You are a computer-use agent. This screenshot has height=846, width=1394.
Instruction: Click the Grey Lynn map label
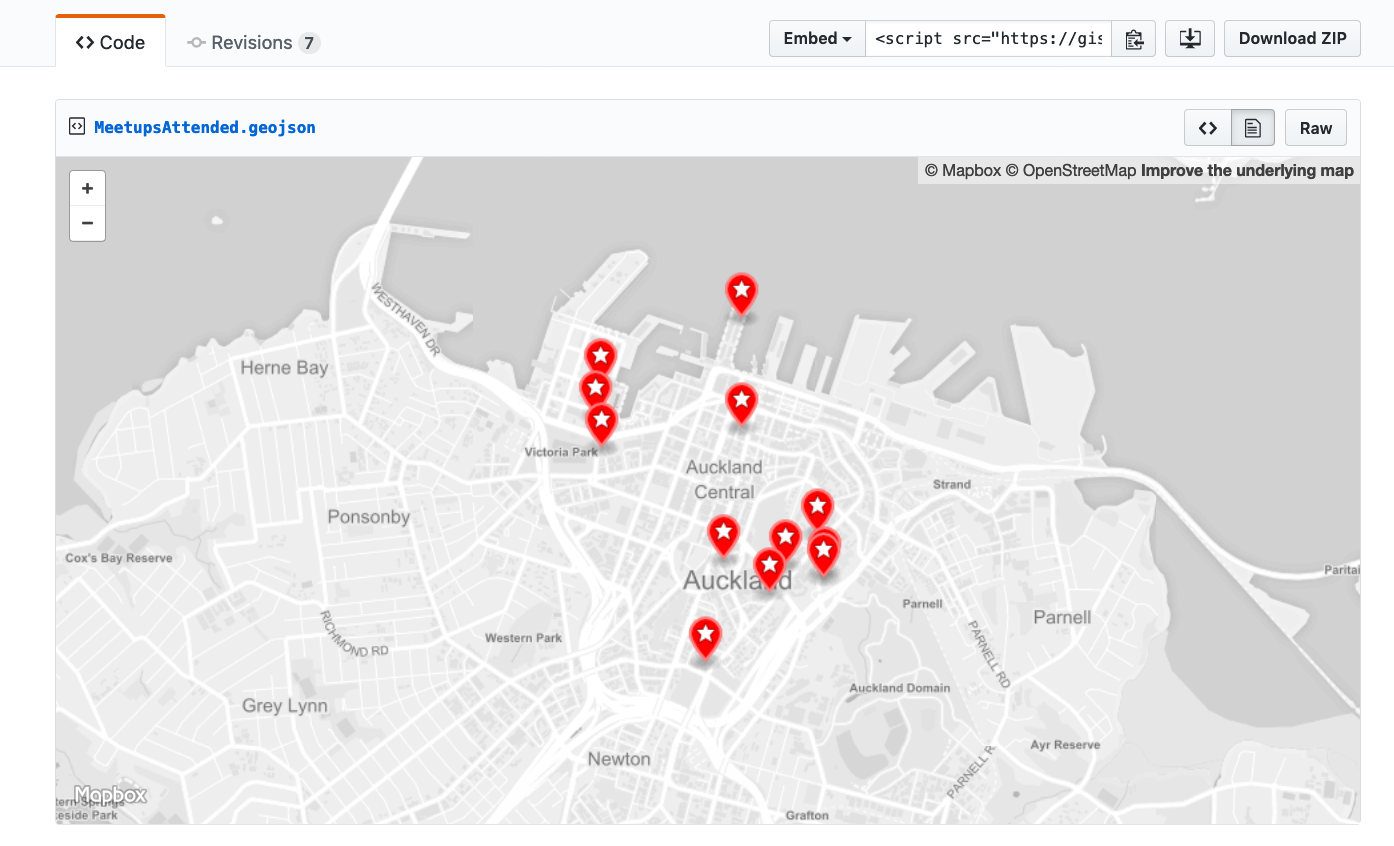[285, 706]
